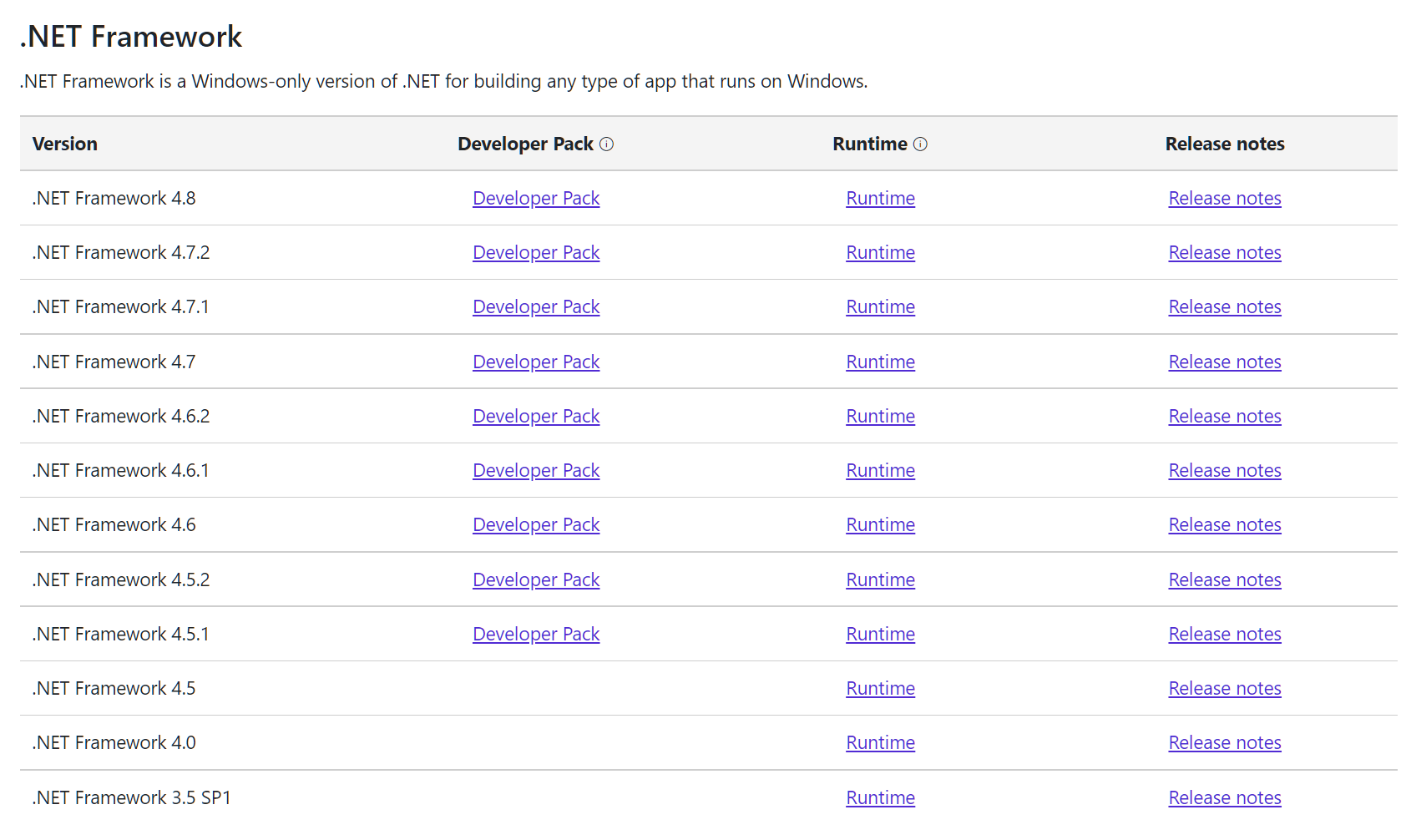Download Runtime for .NET Framework 4.0

(880, 743)
